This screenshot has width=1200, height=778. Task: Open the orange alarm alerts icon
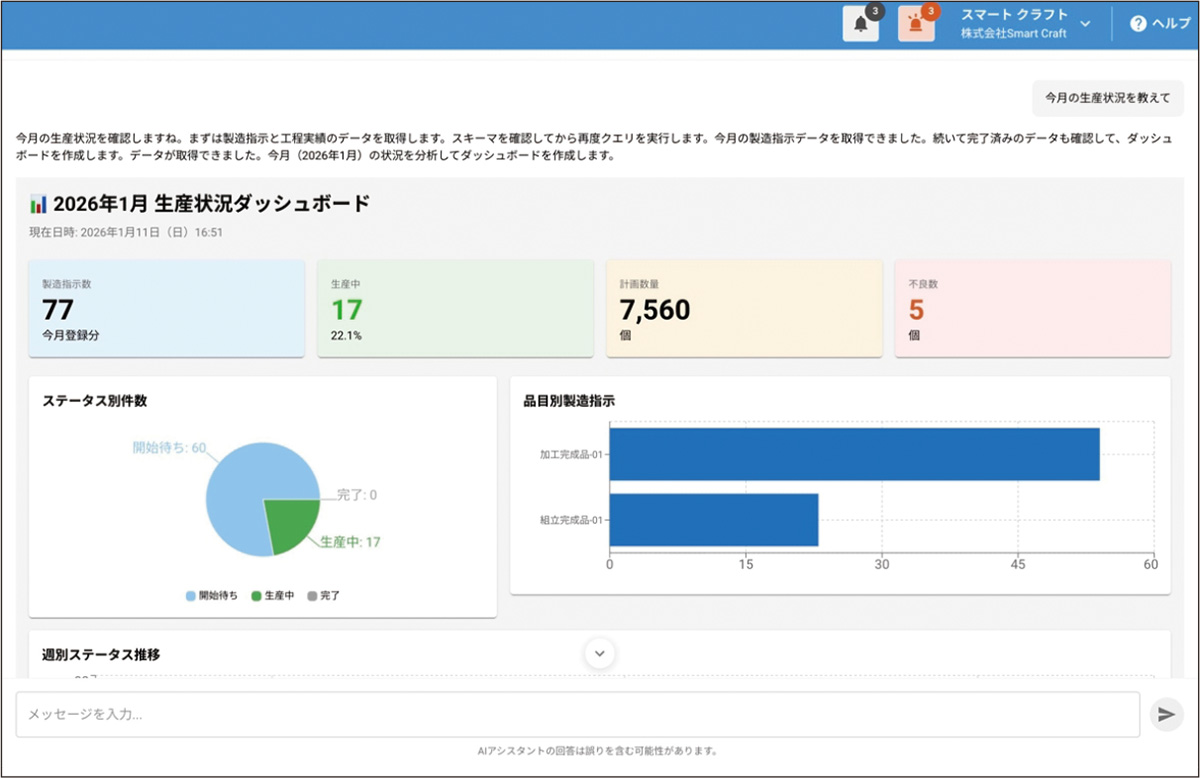pos(916,24)
